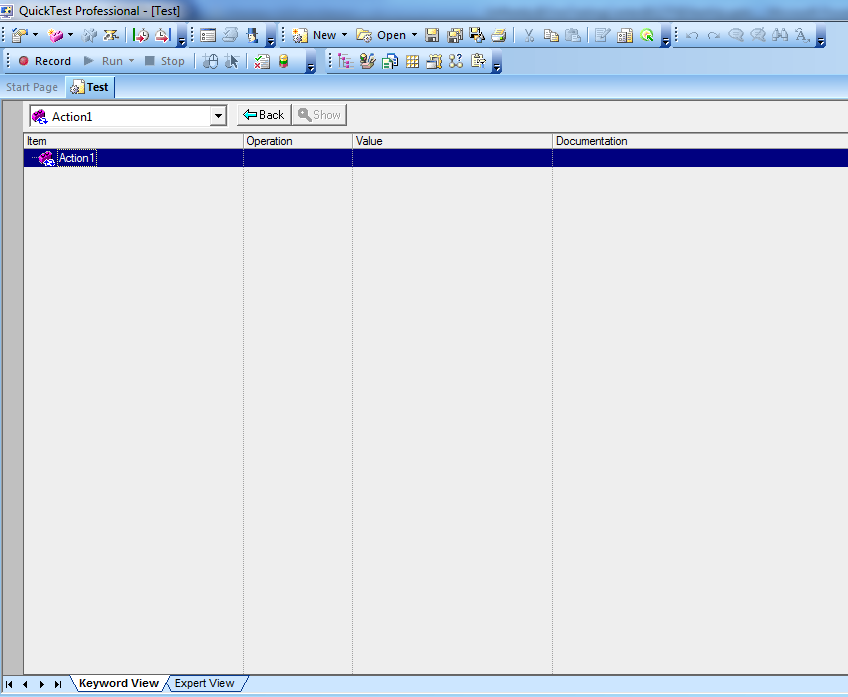Expand the New button dropdown arrow
The width and height of the screenshot is (848, 697).
point(344,35)
